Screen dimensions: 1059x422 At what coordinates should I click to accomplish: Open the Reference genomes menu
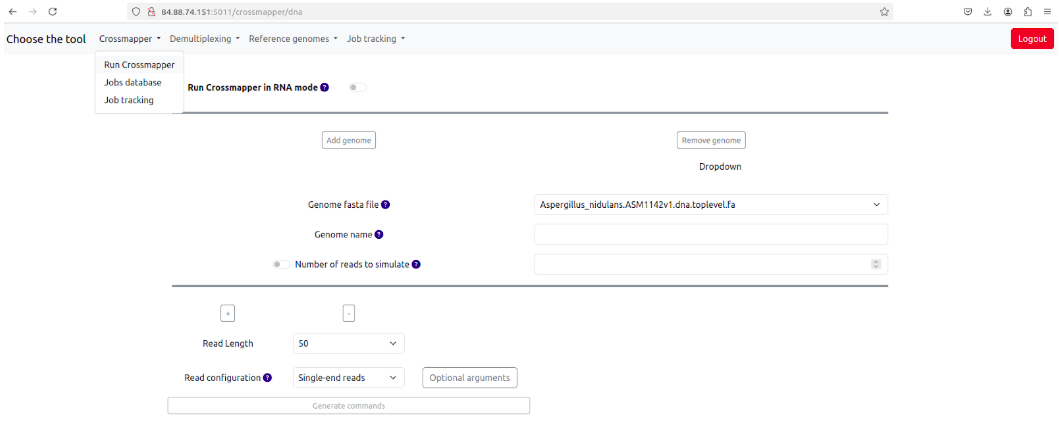click(293, 39)
